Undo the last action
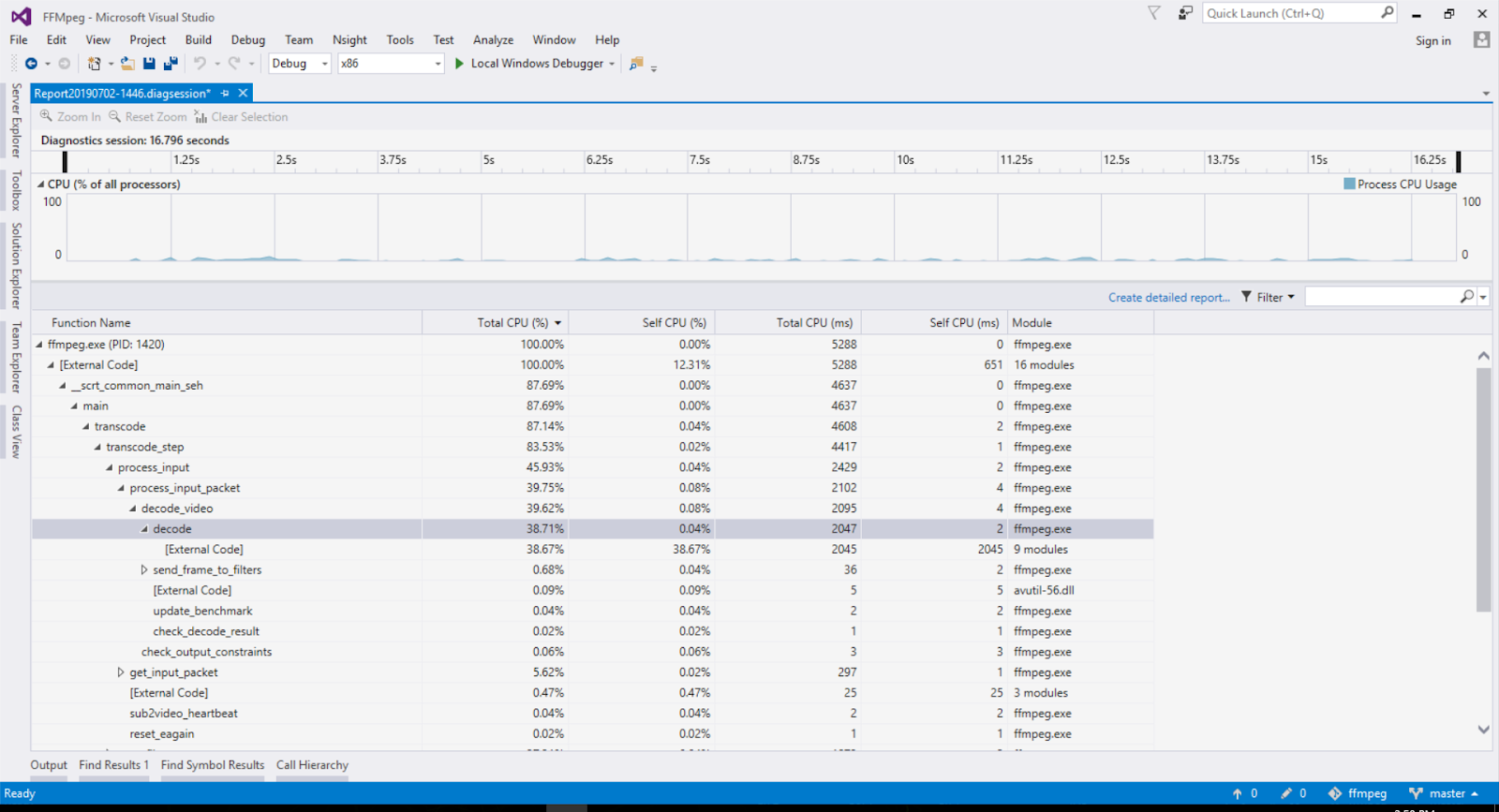 pyautogui.click(x=200, y=64)
